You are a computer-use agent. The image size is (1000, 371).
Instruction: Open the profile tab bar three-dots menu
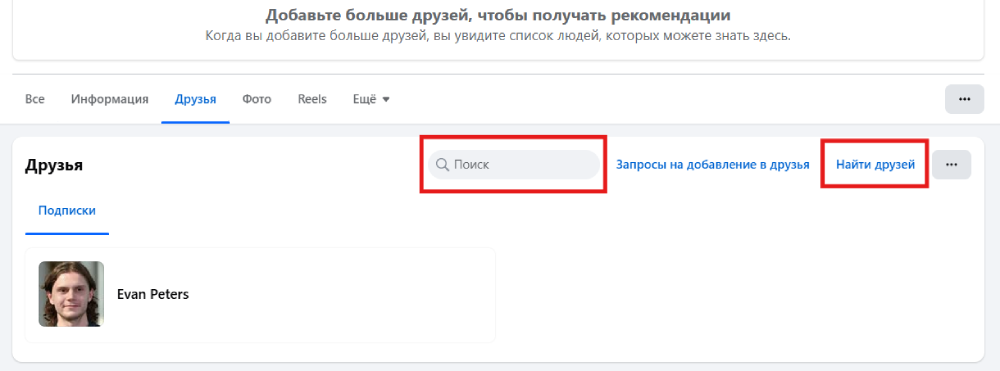[964, 99]
